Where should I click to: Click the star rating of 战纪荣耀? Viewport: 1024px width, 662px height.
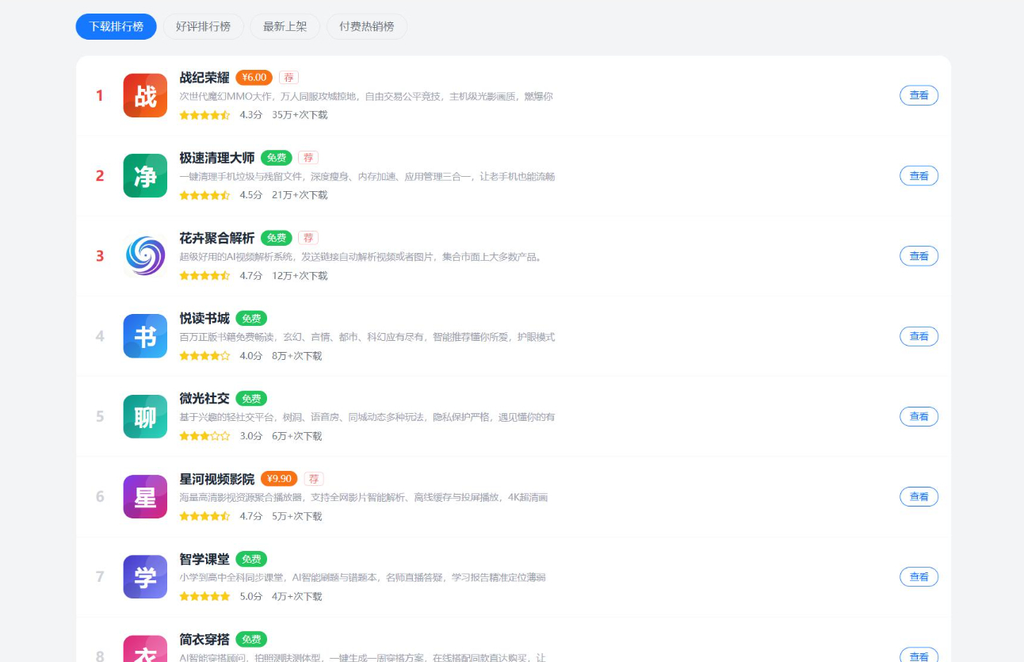tap(205, 115)
